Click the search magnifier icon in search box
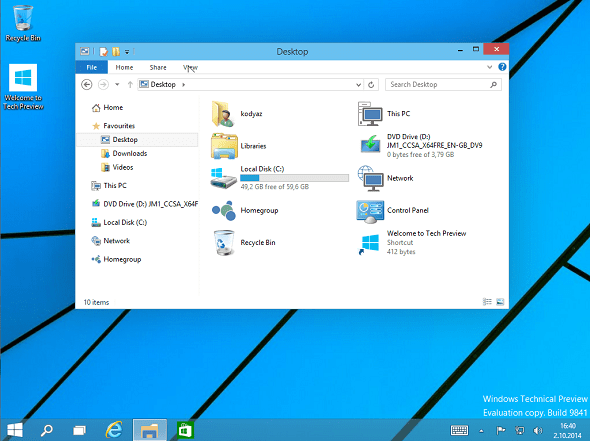This screenshot has height=441, width=590. coord(493,85)
